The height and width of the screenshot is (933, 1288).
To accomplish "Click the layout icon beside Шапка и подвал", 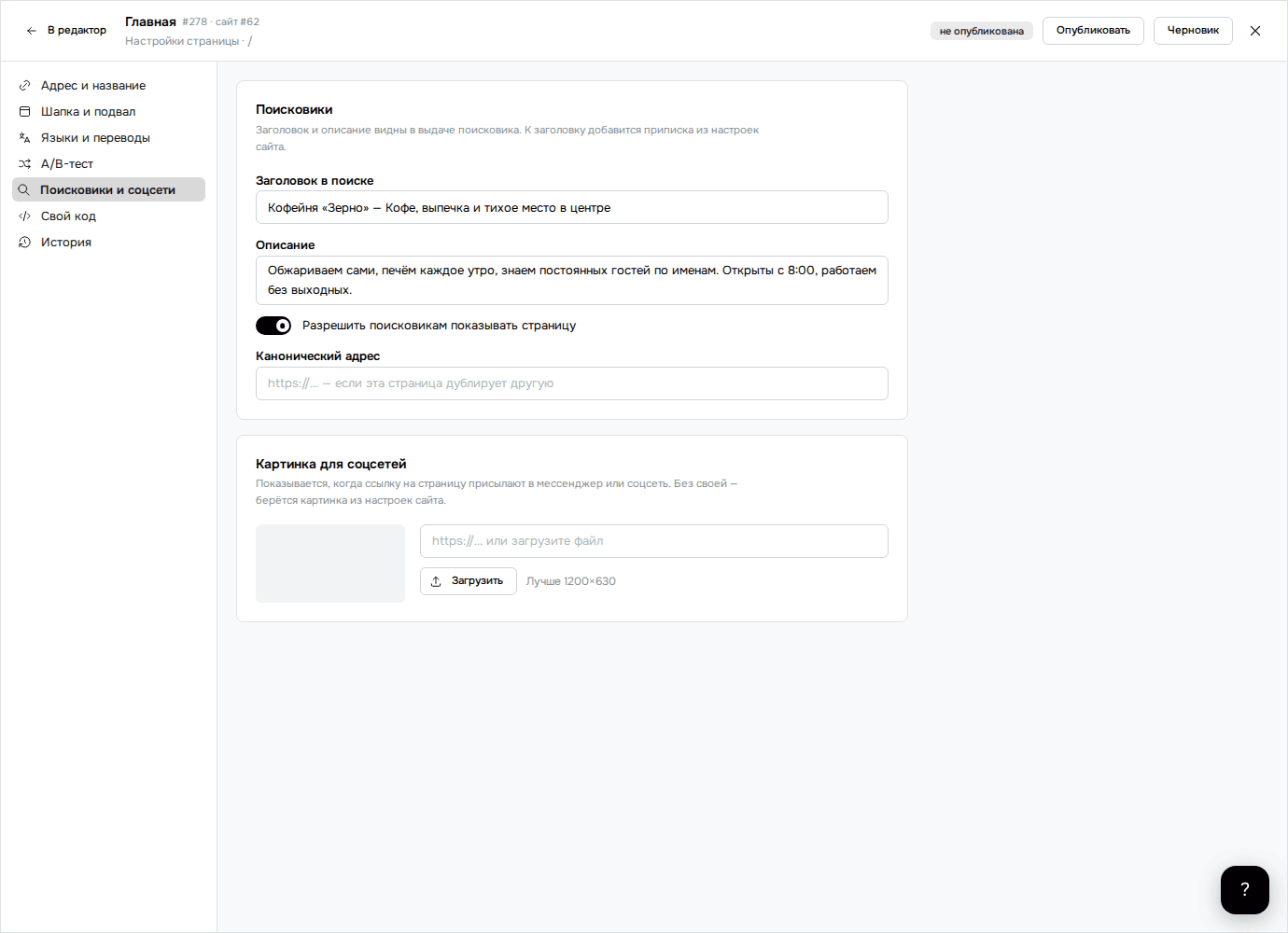I will [25, 111].
